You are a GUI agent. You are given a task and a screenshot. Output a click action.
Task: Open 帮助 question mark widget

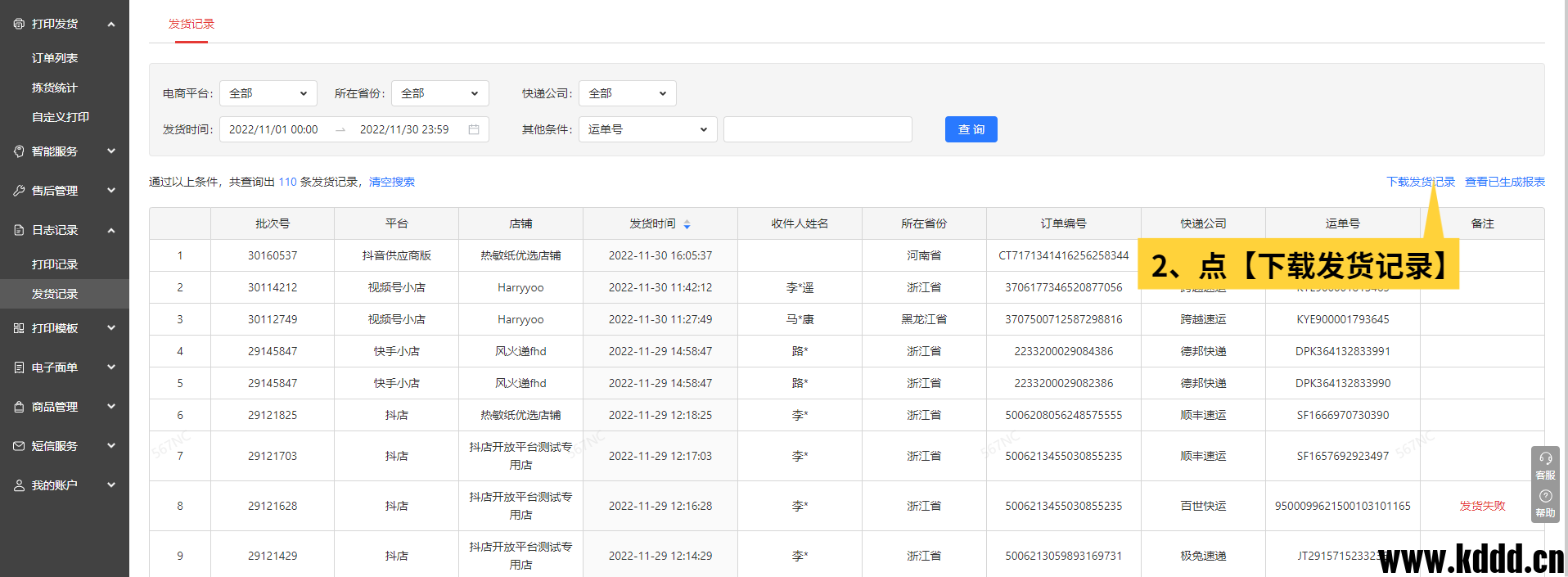[1545, 504]
